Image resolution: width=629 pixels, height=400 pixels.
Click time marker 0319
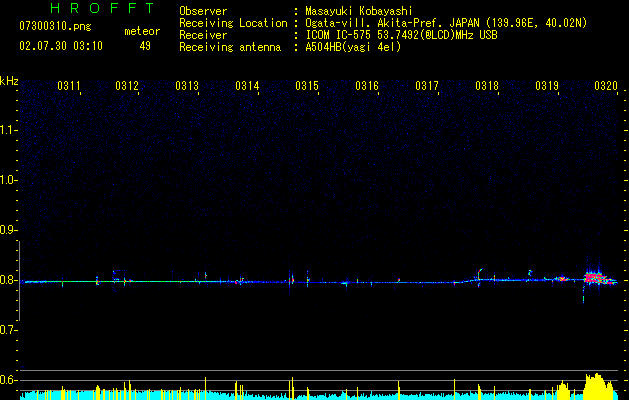click(x=547, y=86)
